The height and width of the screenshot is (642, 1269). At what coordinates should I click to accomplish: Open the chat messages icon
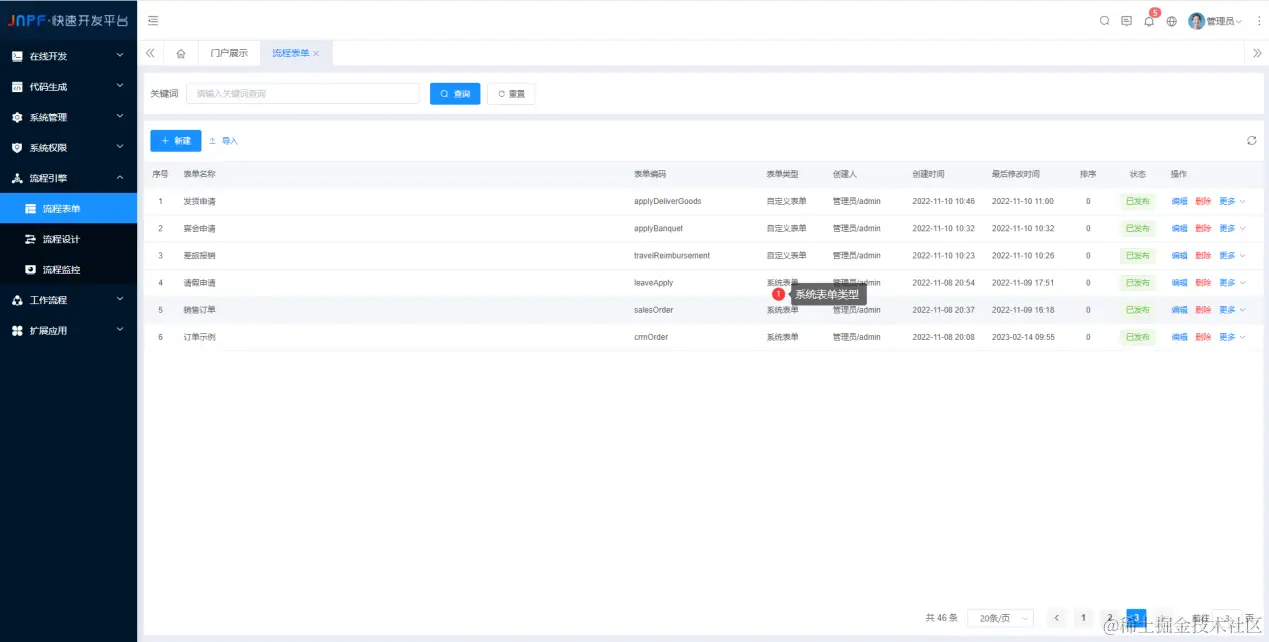1126,20
